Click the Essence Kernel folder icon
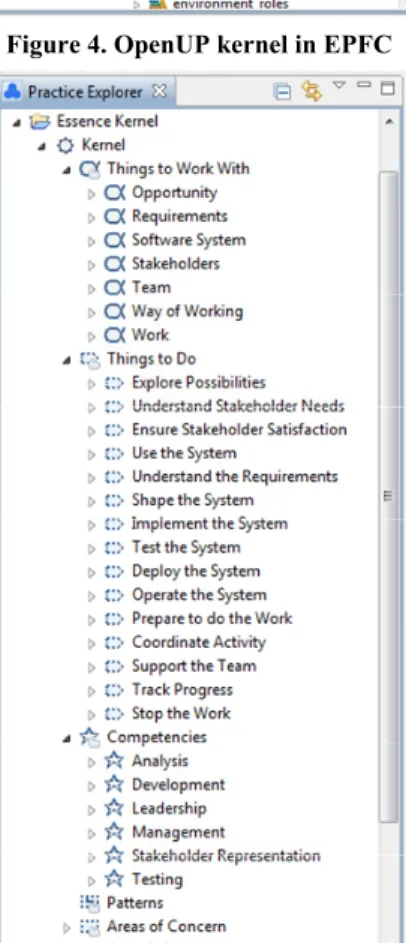The height and width of the screenshot is (943, 406). point(40,121)
